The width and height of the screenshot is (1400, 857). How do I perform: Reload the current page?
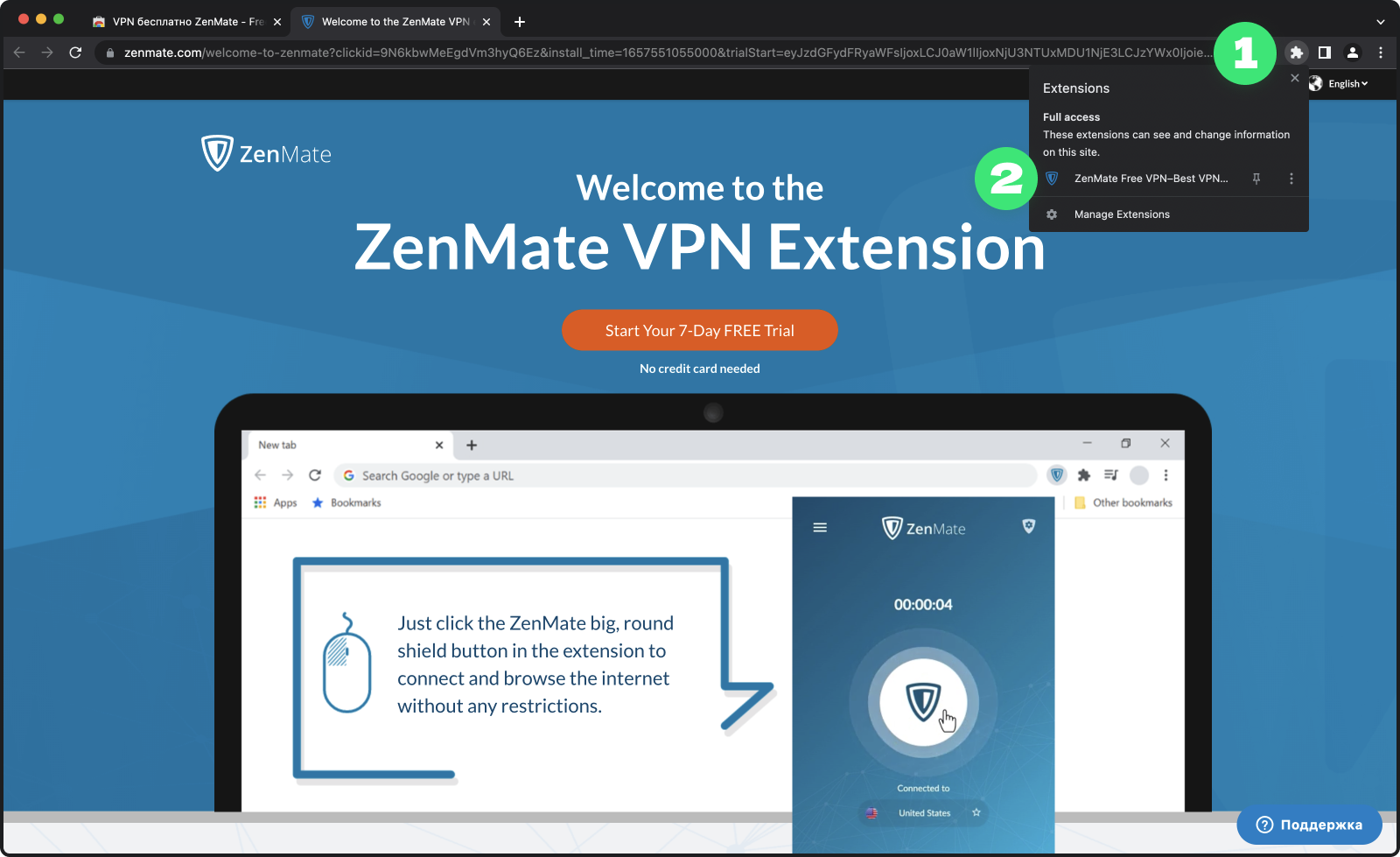[x=75, y=53]
